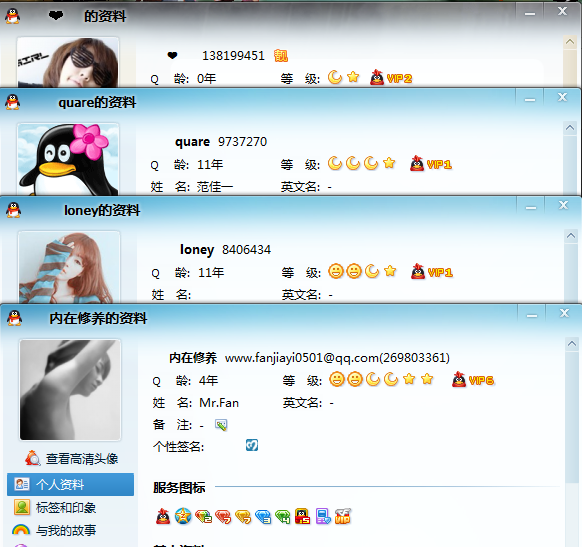This screenshot has width=582, height=547.
Task: Click scroll up arrow in loney window
Action: (x=571, y=236)
